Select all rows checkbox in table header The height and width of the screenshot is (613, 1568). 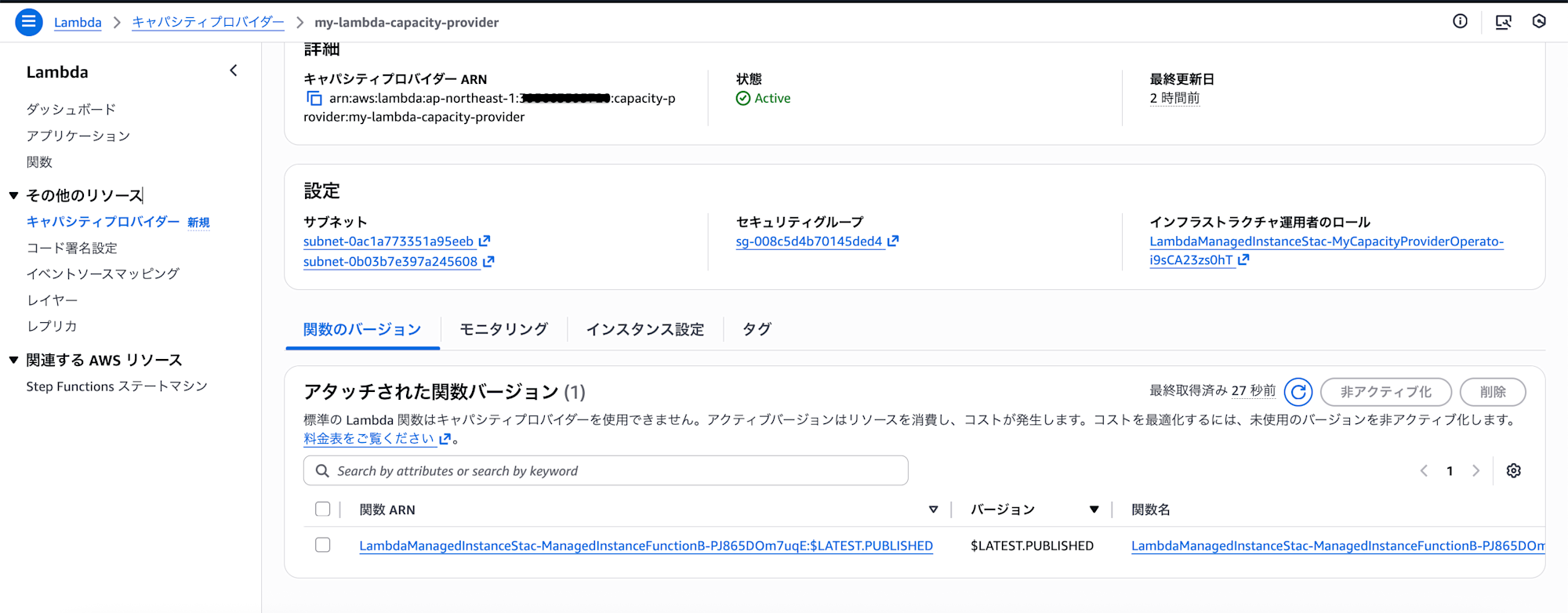(x=322, y=509)
